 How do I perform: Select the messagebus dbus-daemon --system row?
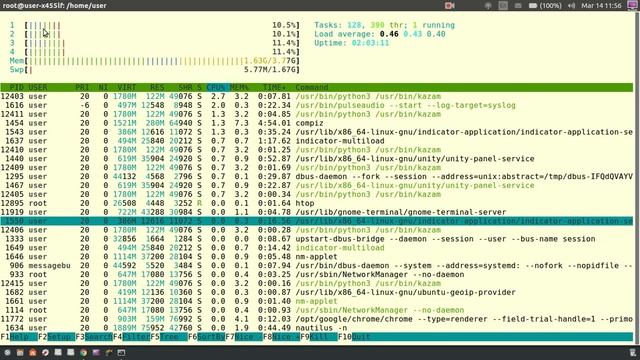[x=317, y=266]
